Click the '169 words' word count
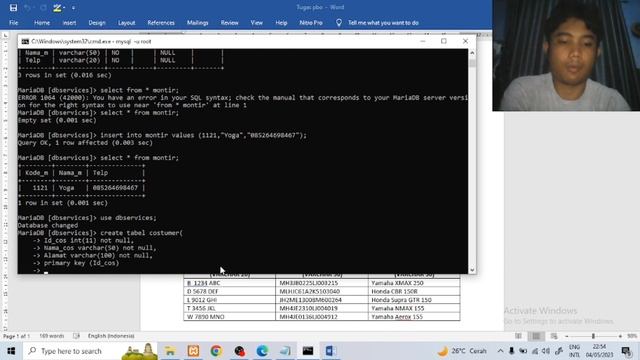Screen dimensions: 640x360 click(x=51, y=336)
